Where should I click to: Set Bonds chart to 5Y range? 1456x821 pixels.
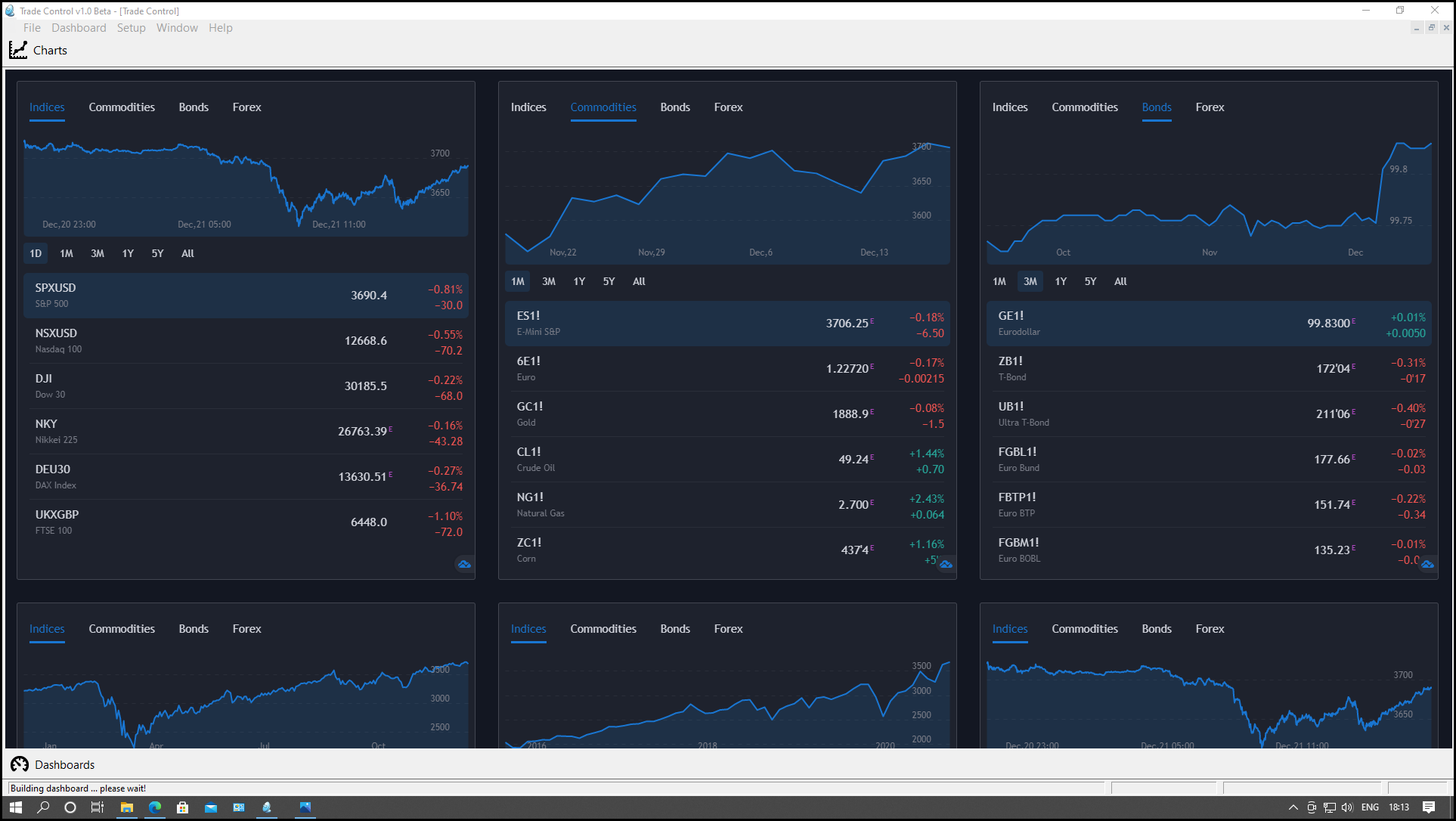tap(1090, 281)
